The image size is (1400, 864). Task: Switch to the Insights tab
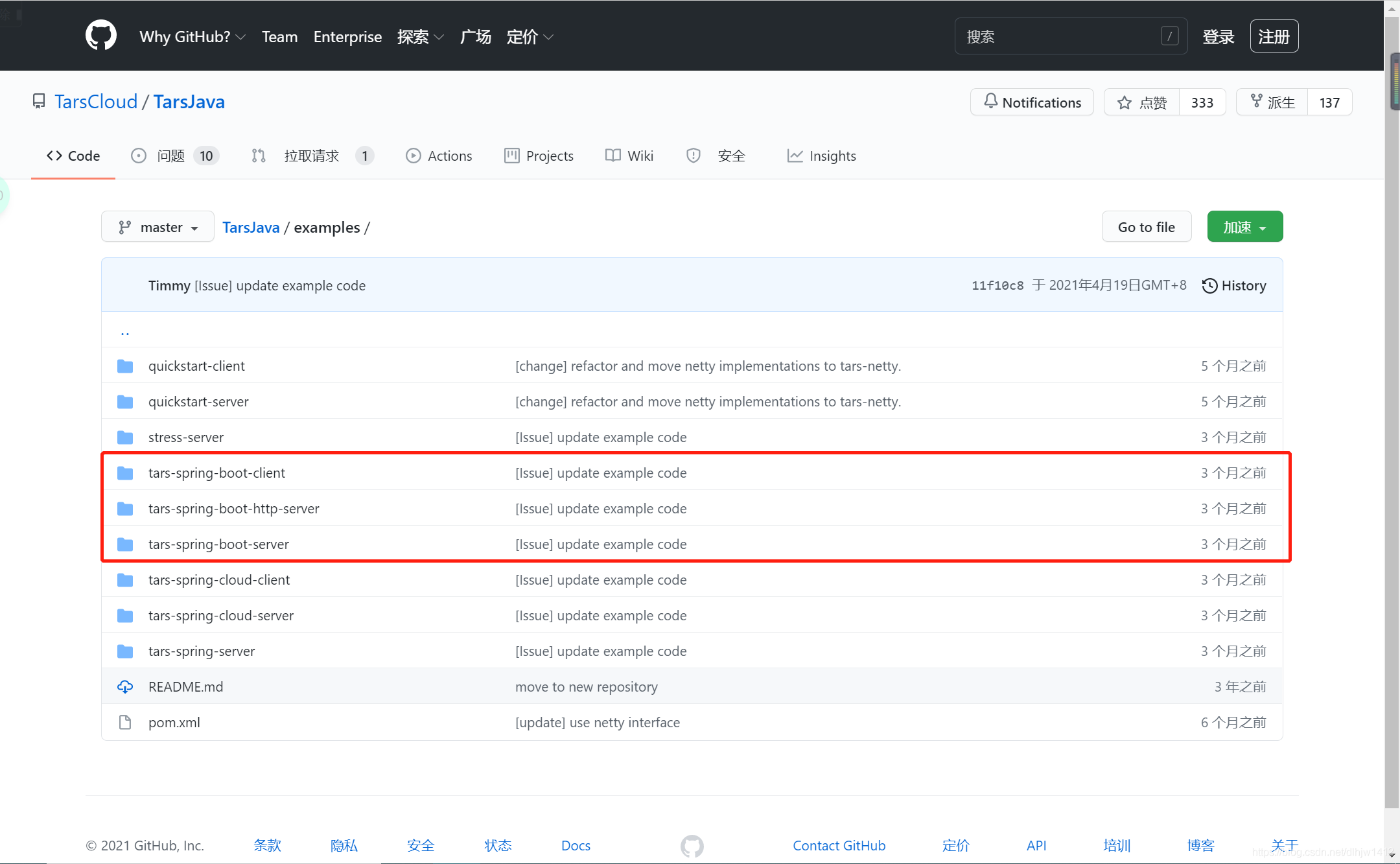click(821, 156)
